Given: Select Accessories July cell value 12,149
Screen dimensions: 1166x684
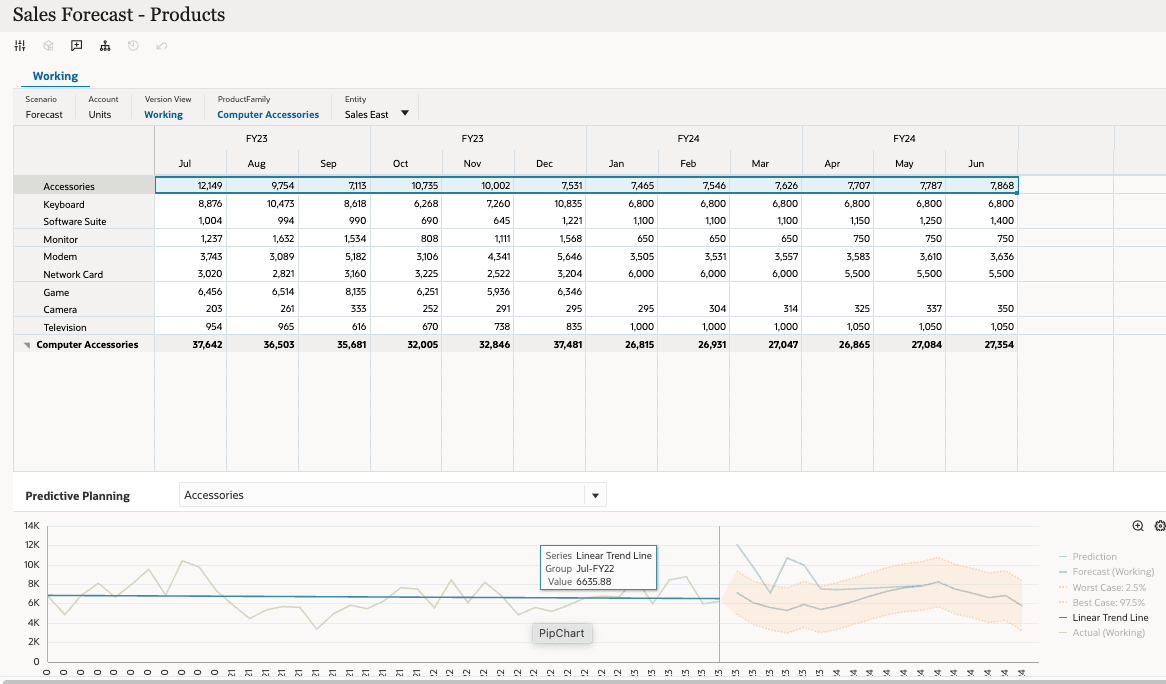Looking at the screenshot, I should (190, 186).
